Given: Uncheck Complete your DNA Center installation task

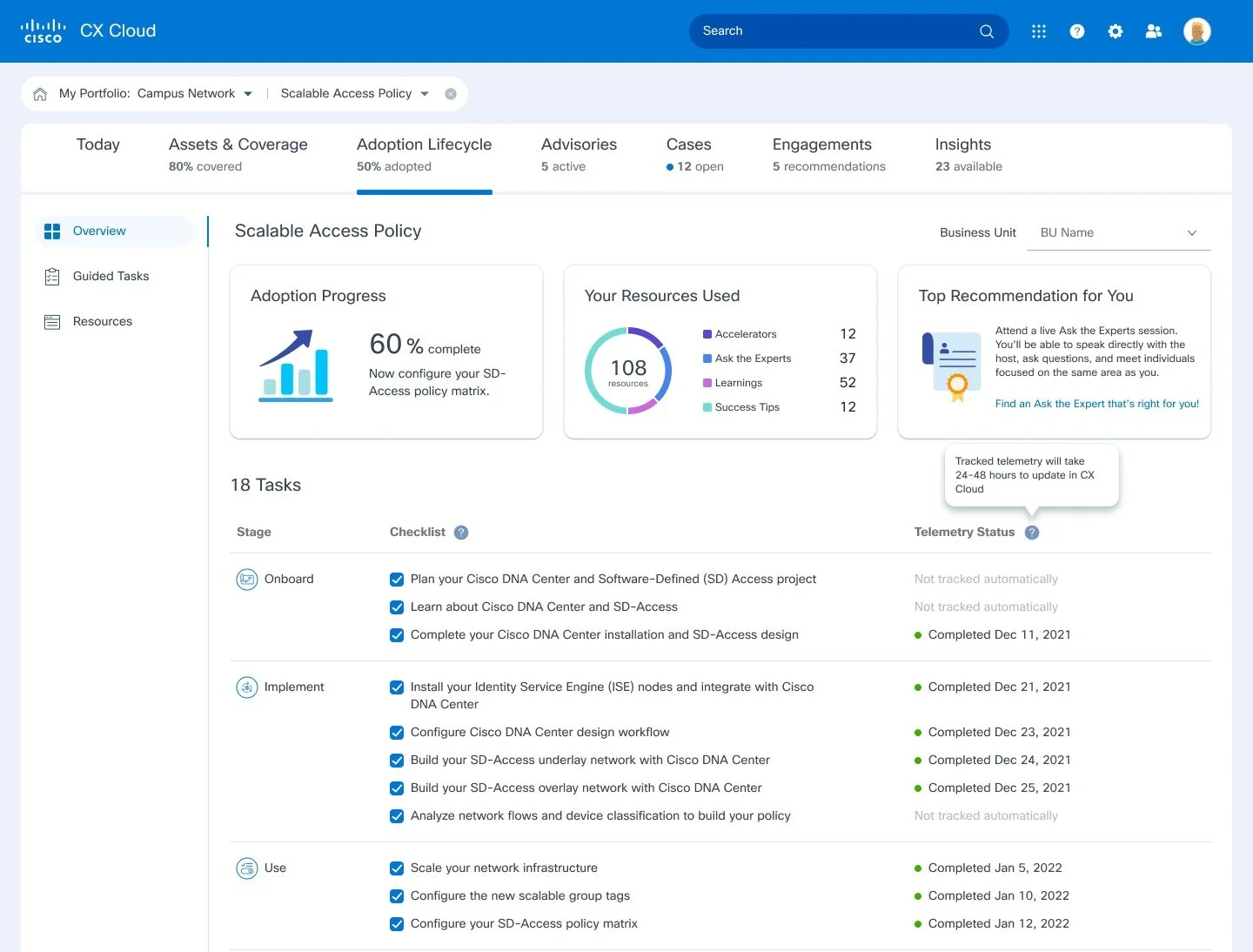Looking at the screenshot, I should 397,635.
